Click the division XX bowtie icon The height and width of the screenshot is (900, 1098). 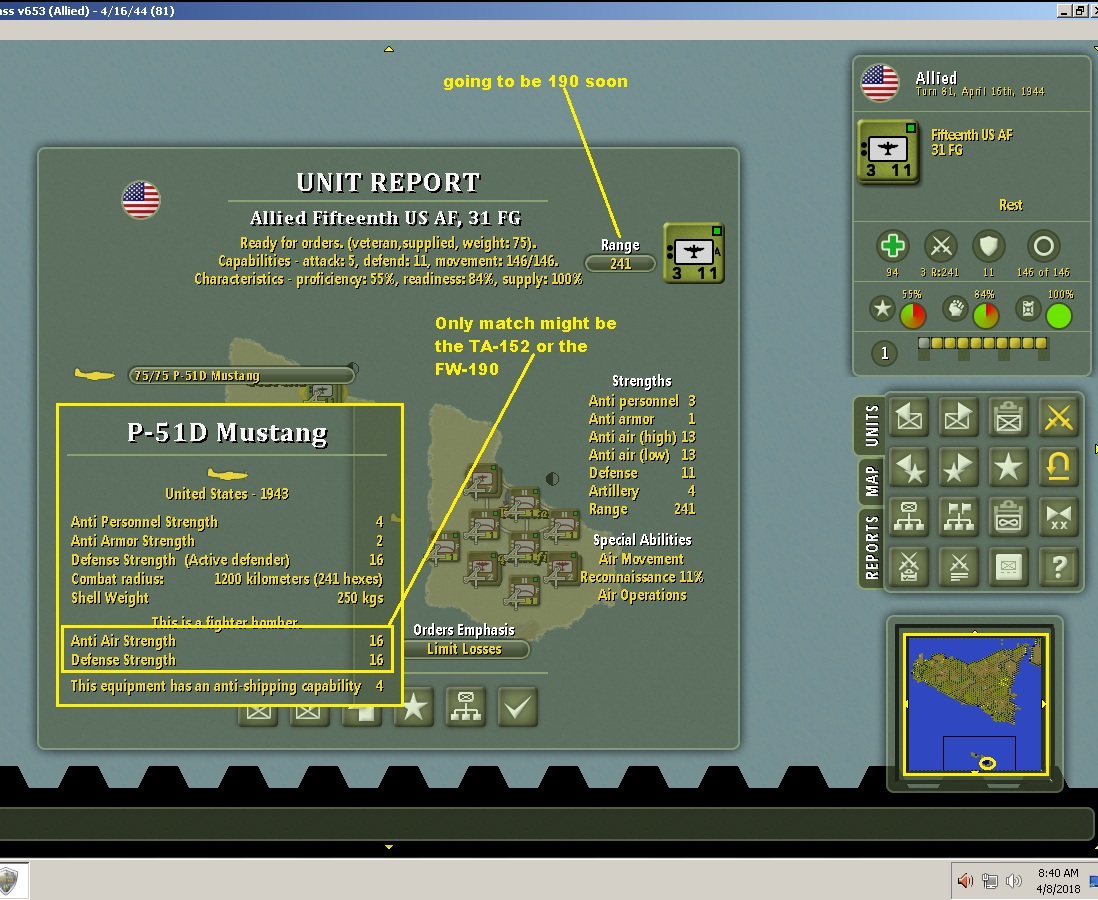[x=1058, y=517]
